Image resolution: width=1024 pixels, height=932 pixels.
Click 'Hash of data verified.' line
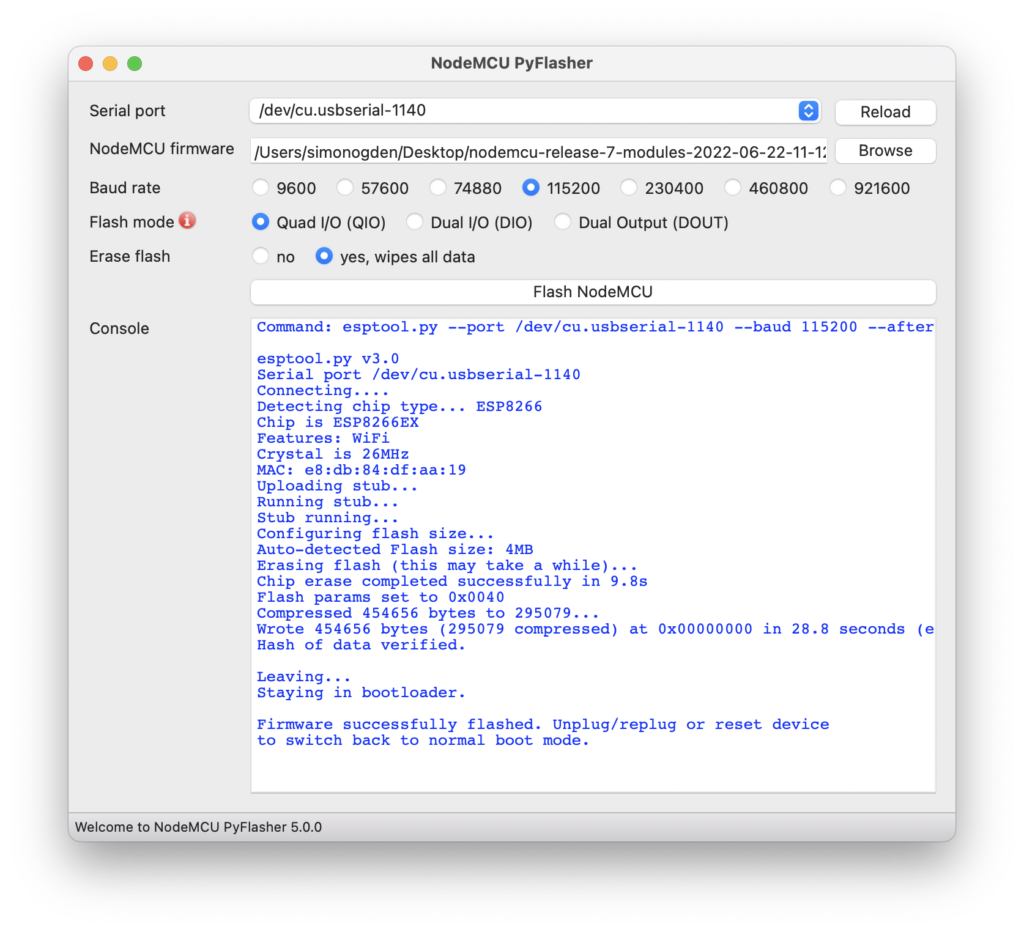[361, 645]
